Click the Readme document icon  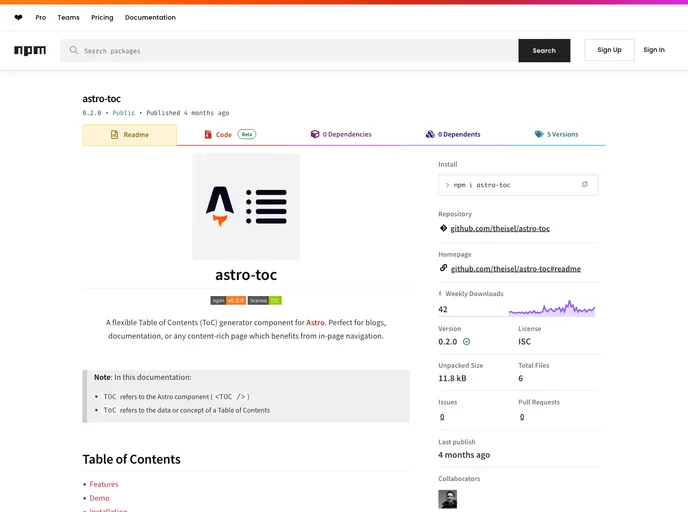click(115, 134)
